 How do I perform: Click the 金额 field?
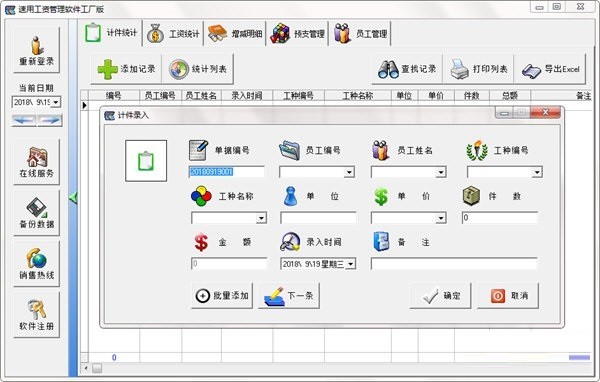[x=229, y=264]
